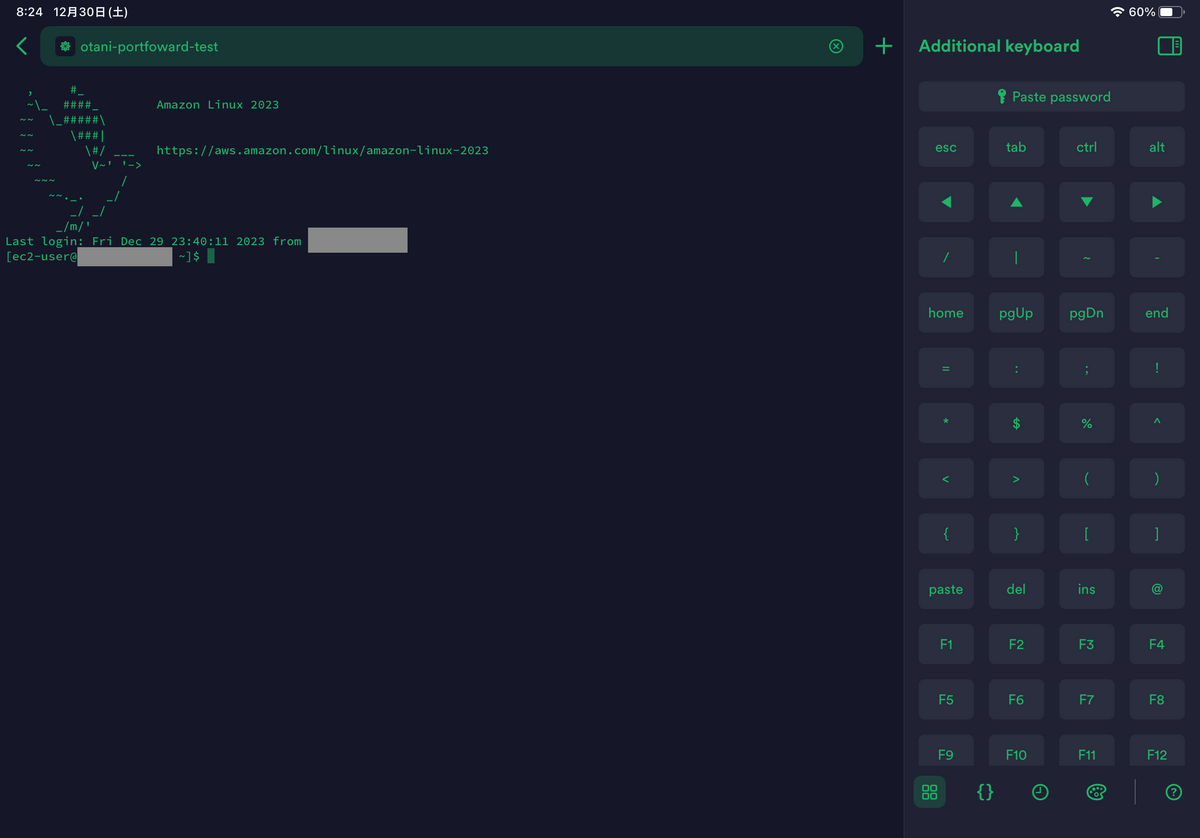The width and height of the screenshot is (1200, 838).
Task: Click the gear icon on otani-portfoward-test tab
Action: (64, 45)
